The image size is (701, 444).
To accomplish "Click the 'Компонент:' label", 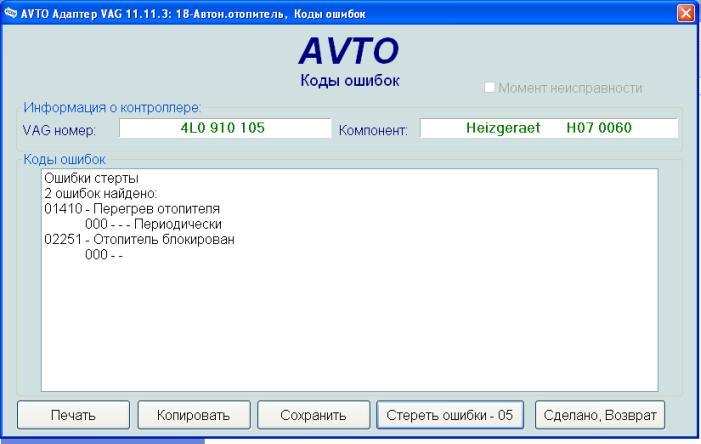I will 373,130.
